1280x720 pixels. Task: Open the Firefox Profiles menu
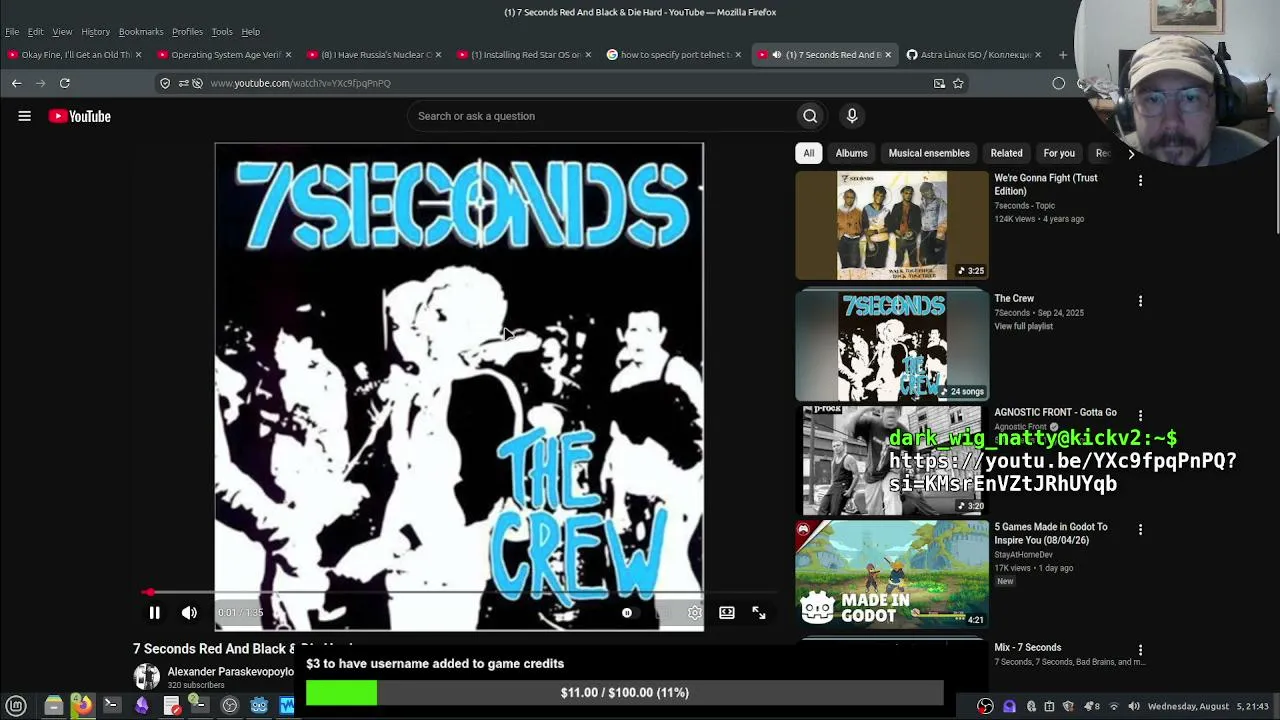[187, 32]
